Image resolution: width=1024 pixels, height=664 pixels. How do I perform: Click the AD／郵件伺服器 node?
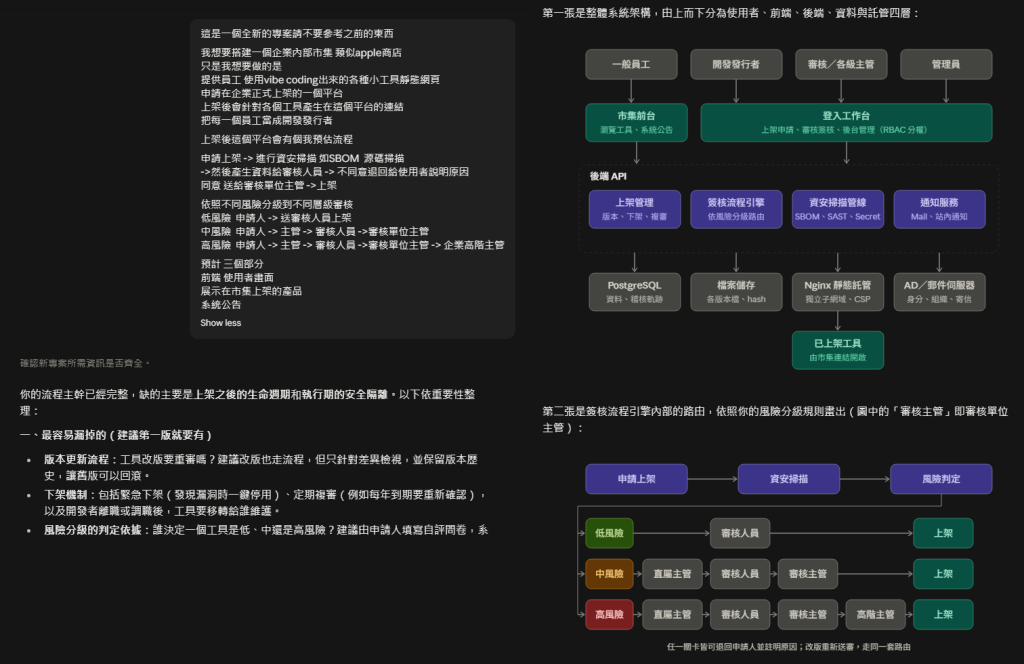tap(939, 292)
